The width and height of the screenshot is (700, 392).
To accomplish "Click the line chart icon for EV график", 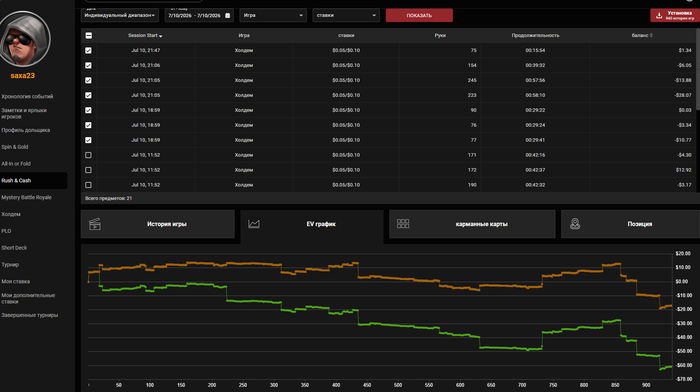I will pyautogui.click(x=254, y=224).
